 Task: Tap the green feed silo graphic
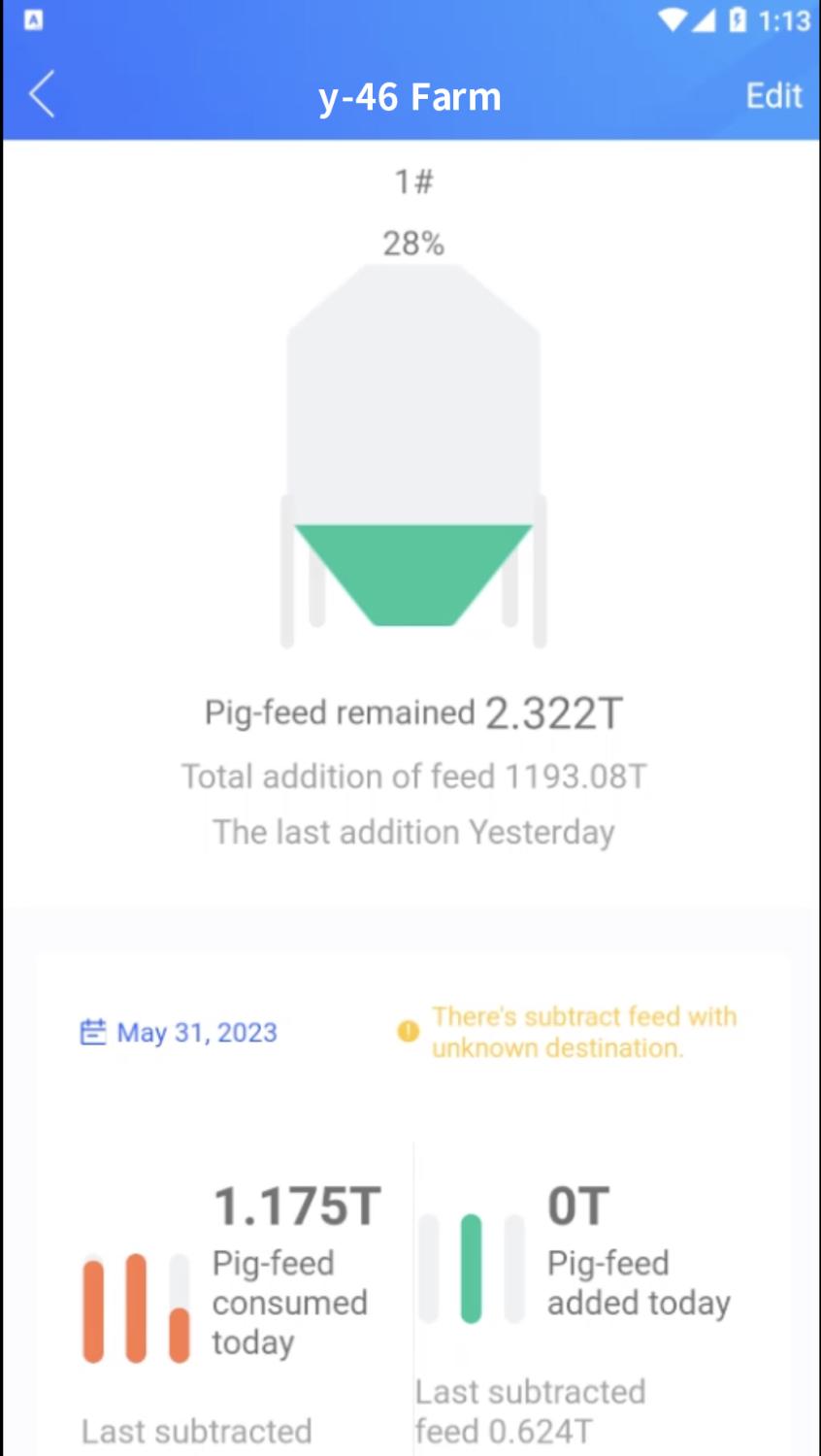coord(413,575)
